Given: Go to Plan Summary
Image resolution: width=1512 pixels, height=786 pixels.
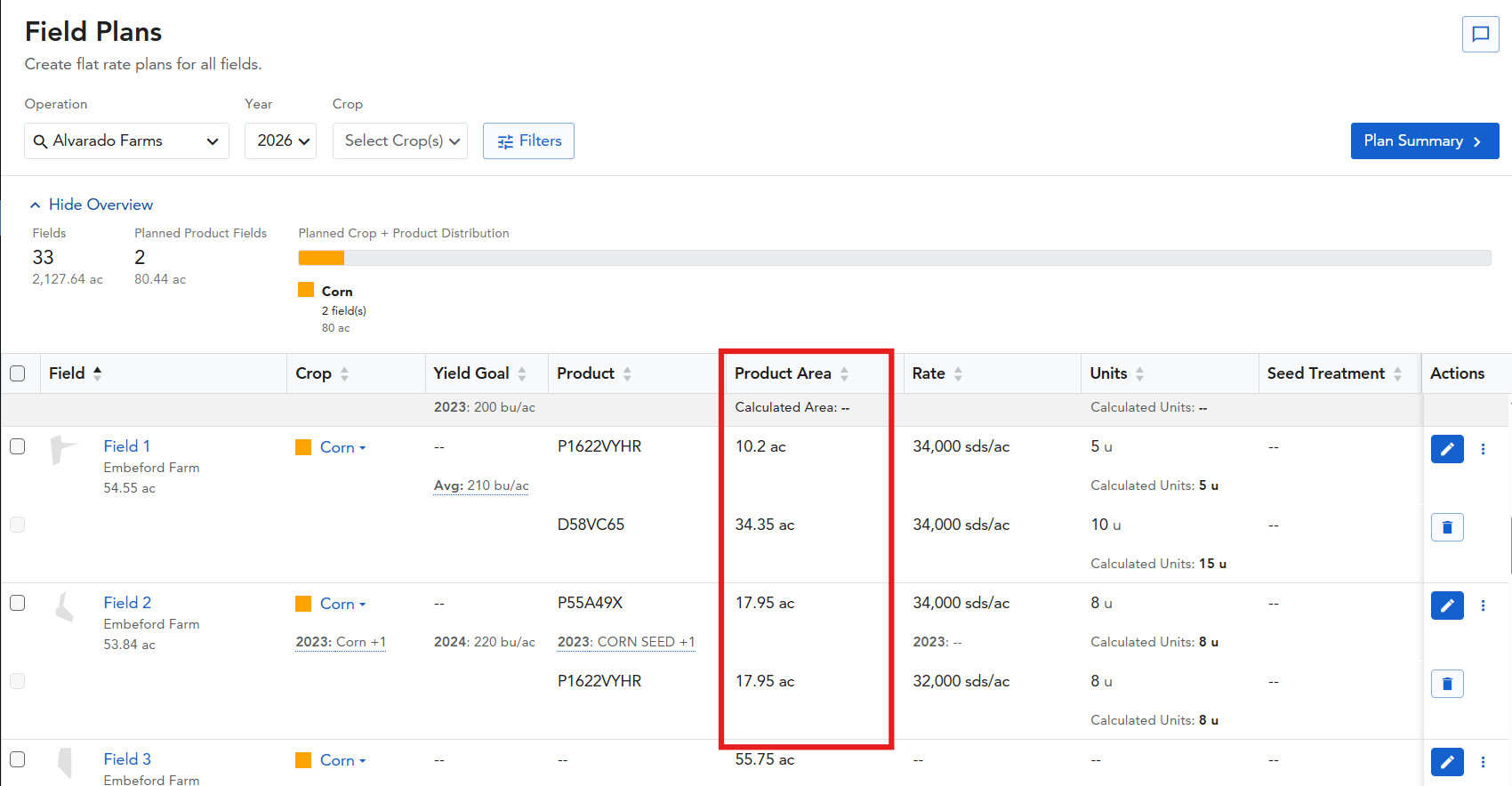Looking at the screenshot, I should (1425, 141).
